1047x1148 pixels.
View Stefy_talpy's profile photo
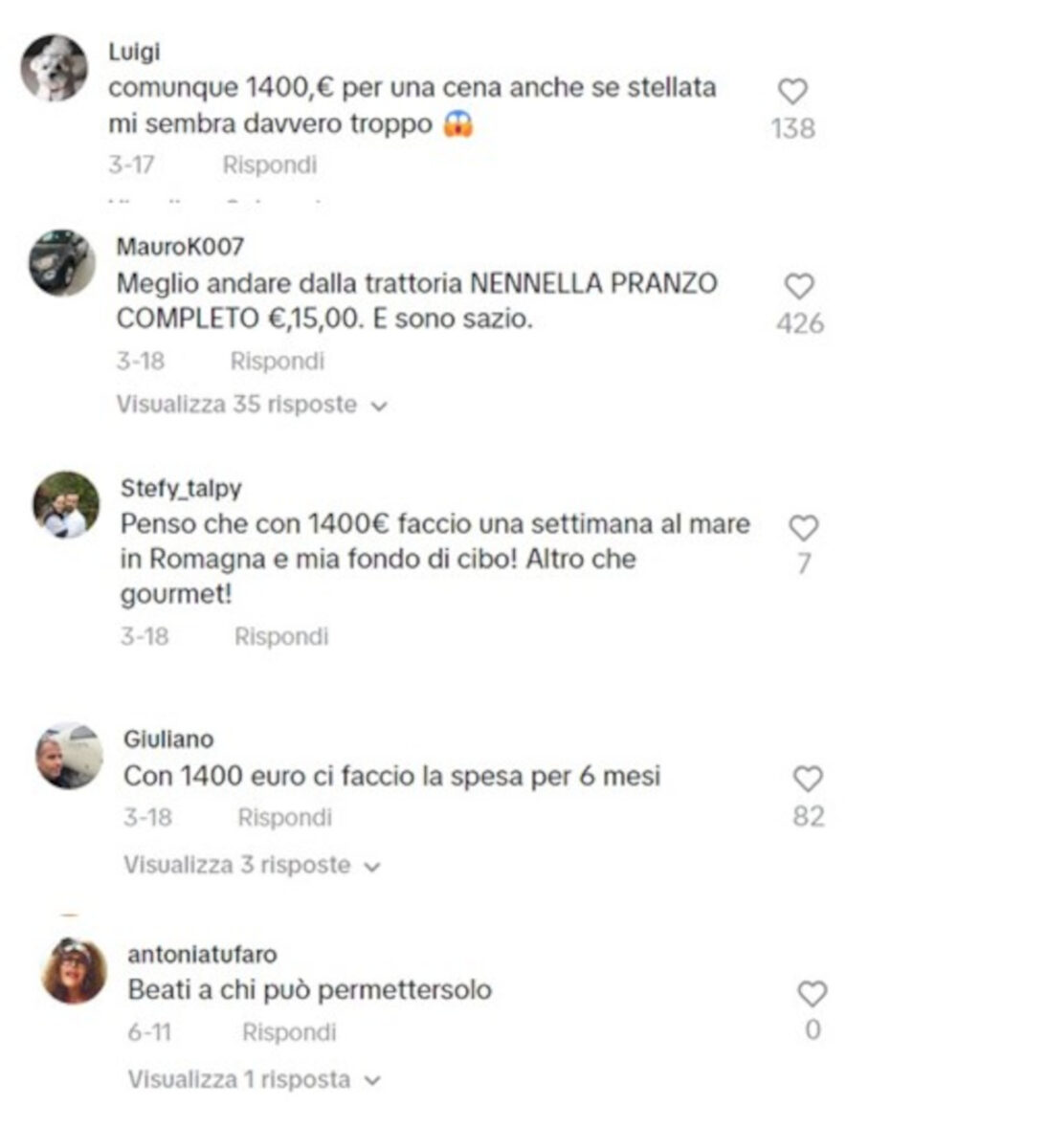[x=67, y=504]
